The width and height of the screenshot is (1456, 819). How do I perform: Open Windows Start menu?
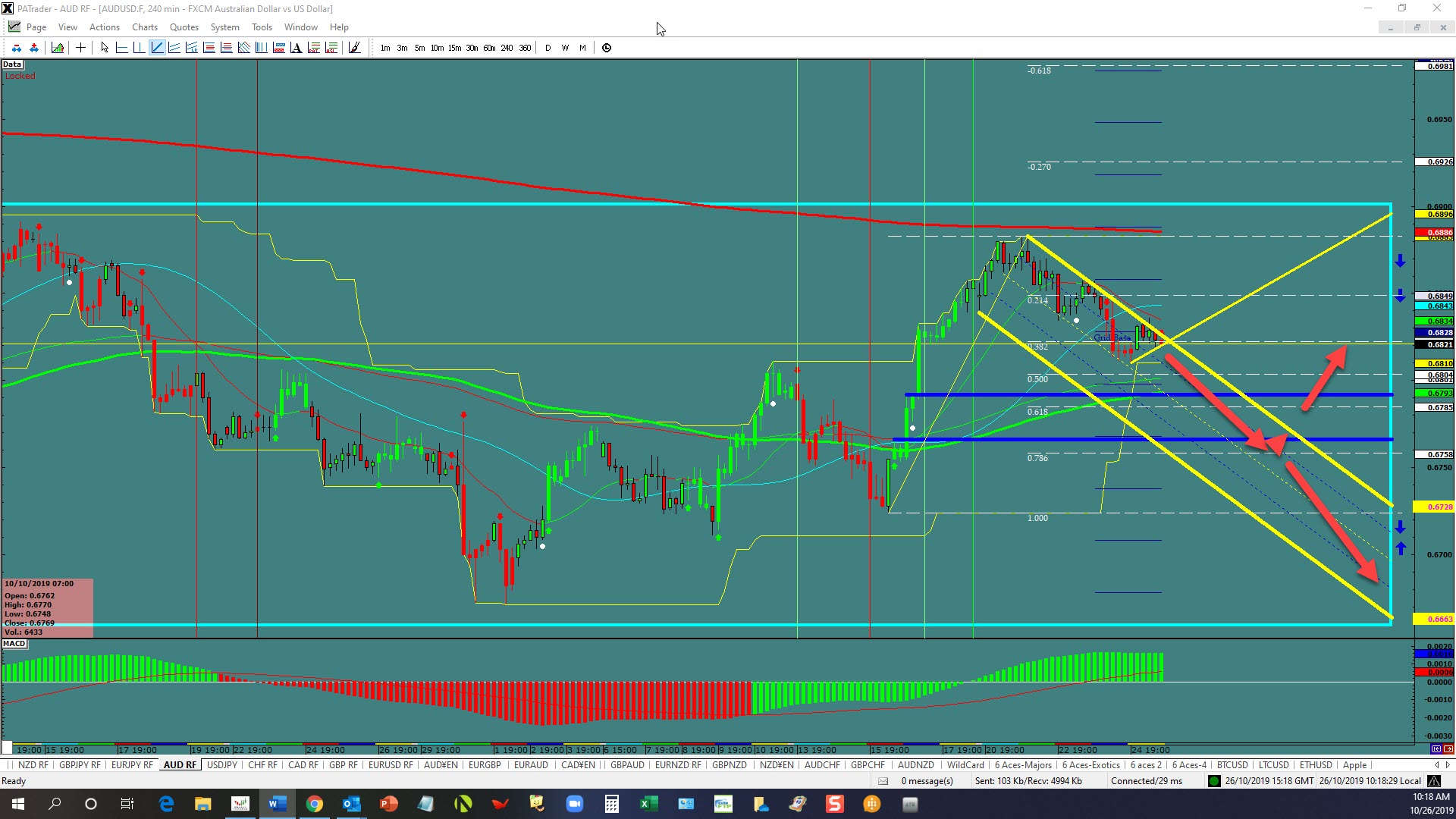pos(18,804)
